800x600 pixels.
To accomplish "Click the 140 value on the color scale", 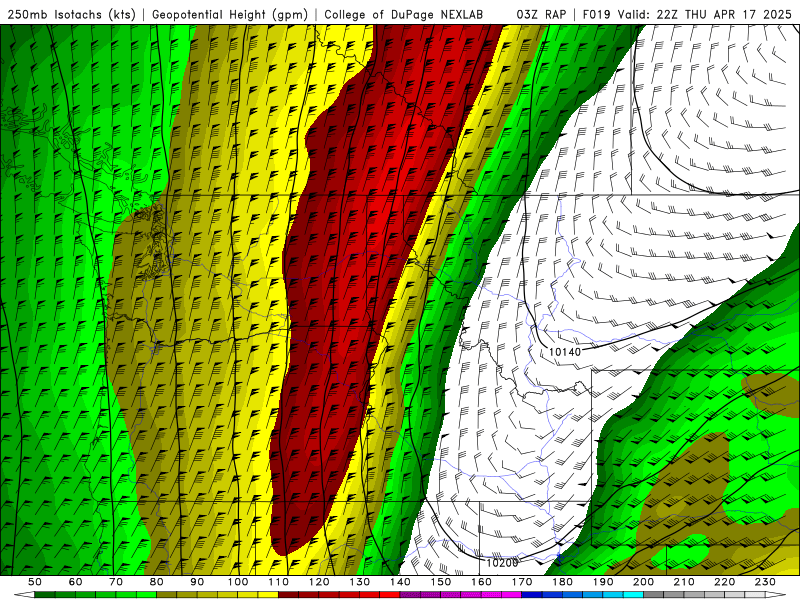I will [400, 582].
